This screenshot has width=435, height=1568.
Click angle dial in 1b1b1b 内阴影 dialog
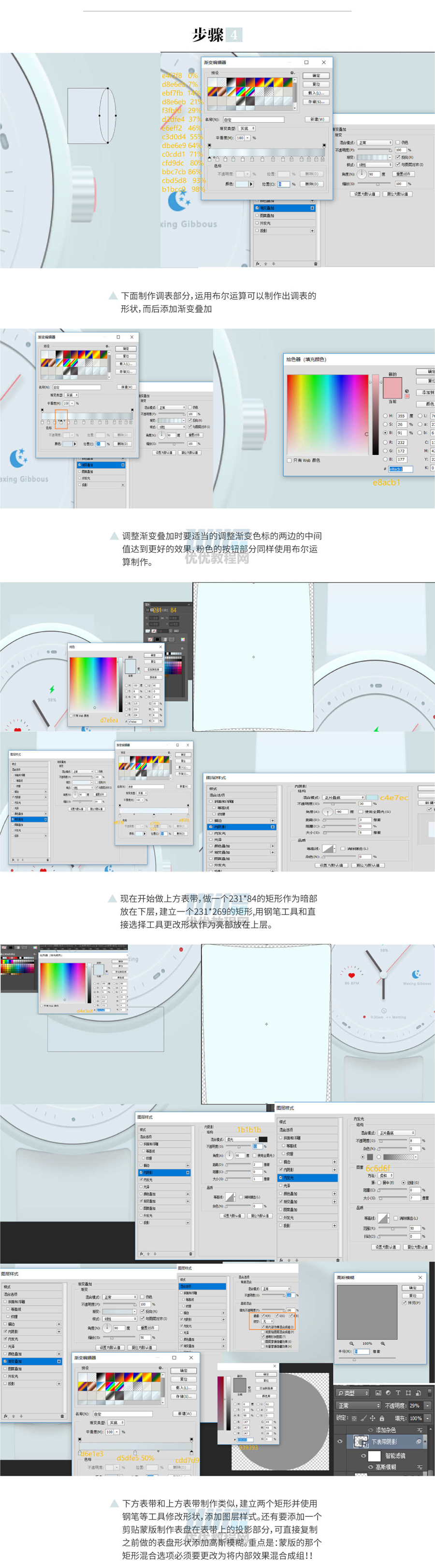(229, 1155)
